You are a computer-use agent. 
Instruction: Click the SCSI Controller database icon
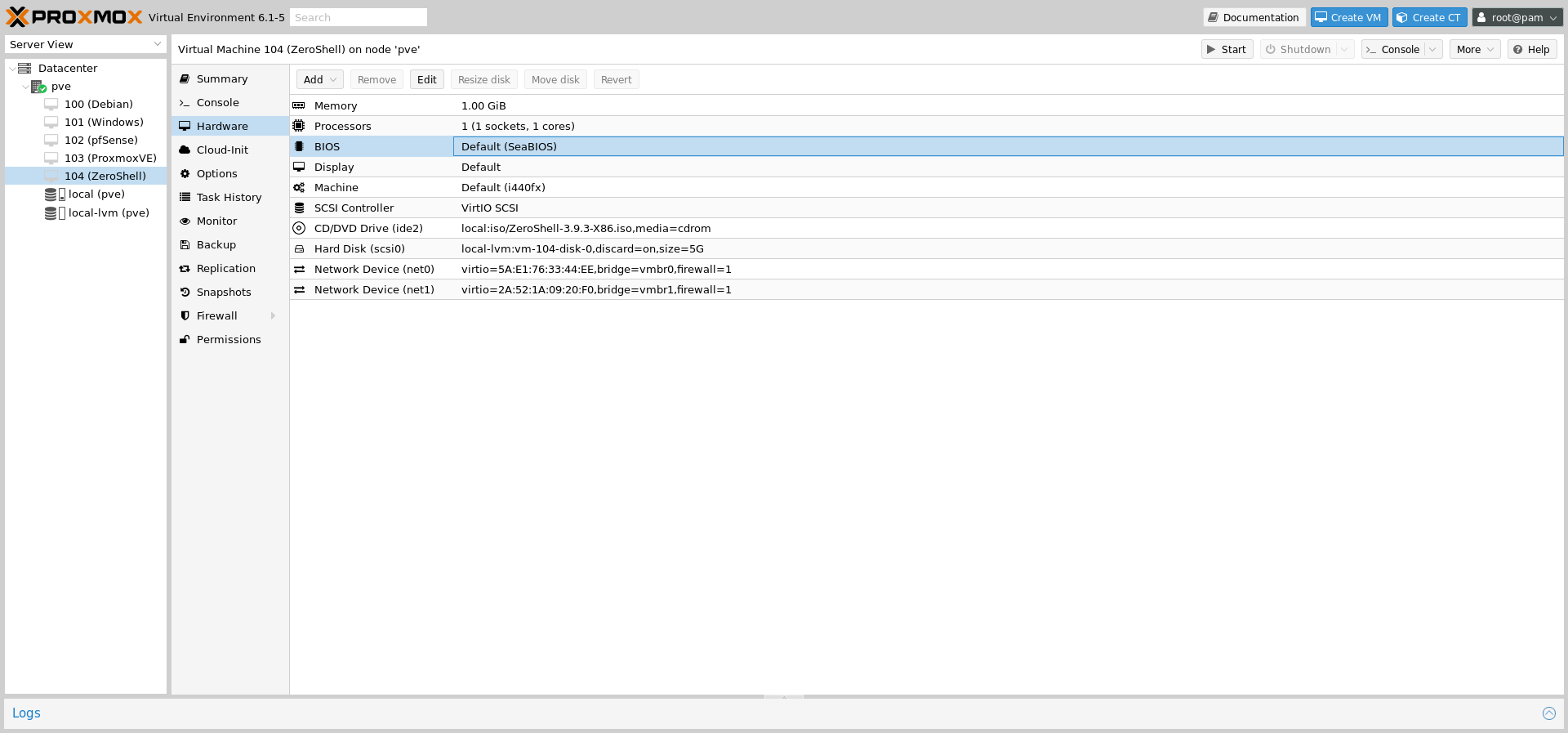tap(299, 208)
